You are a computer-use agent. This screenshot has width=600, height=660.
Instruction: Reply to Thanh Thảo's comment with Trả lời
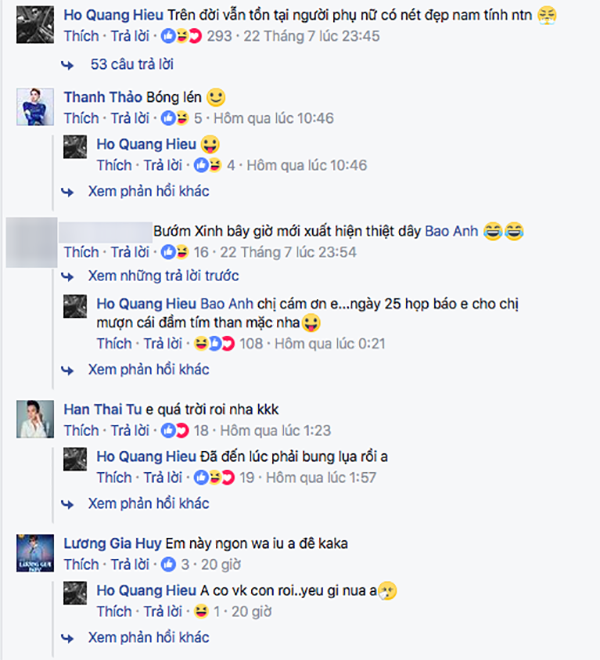click(130, 118)
